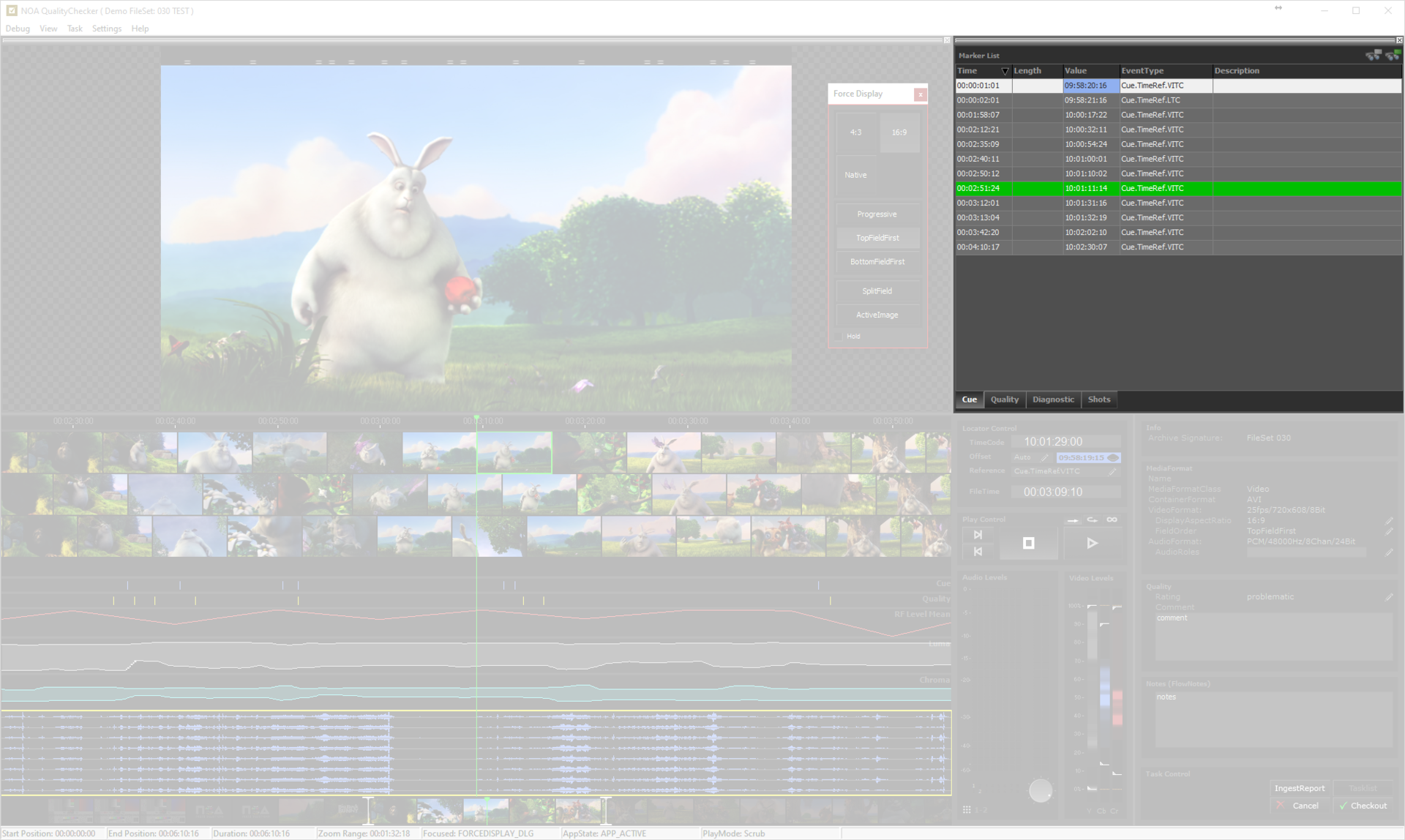Edit the quality Rating with its pencil icon

tap(1389, 597)
